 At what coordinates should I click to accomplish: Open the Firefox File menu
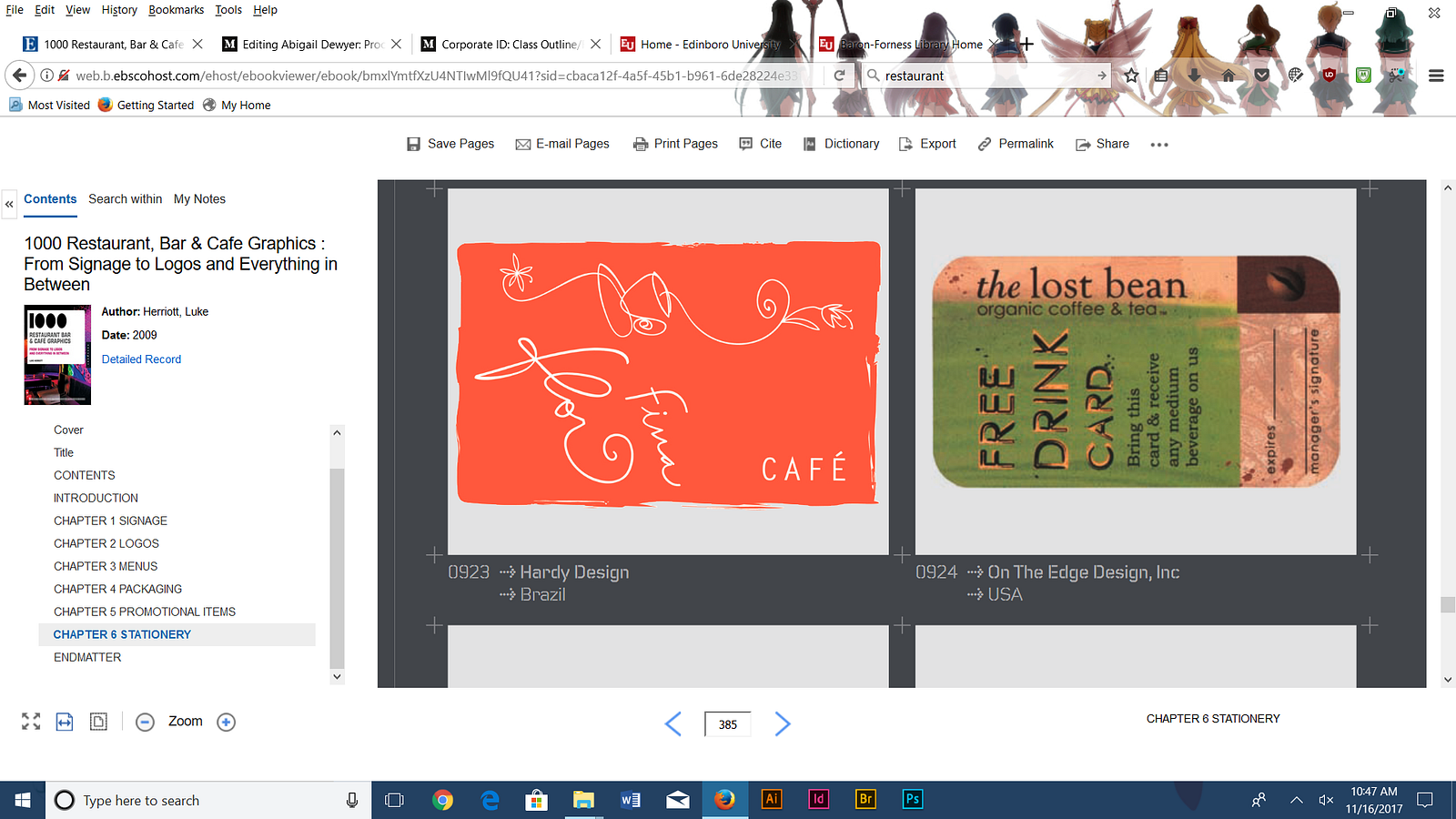[15, 10]
